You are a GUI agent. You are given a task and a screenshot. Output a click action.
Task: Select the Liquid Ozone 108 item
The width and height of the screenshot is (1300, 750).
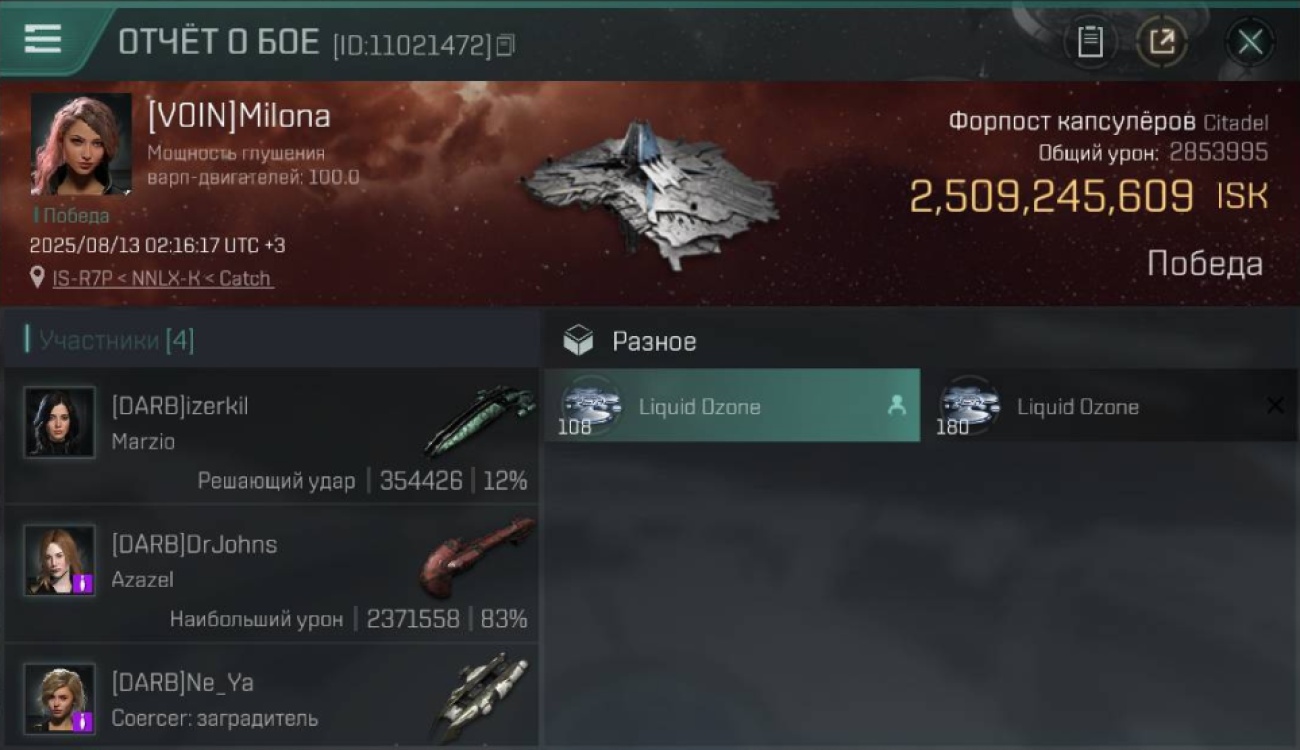coord(732,405)
